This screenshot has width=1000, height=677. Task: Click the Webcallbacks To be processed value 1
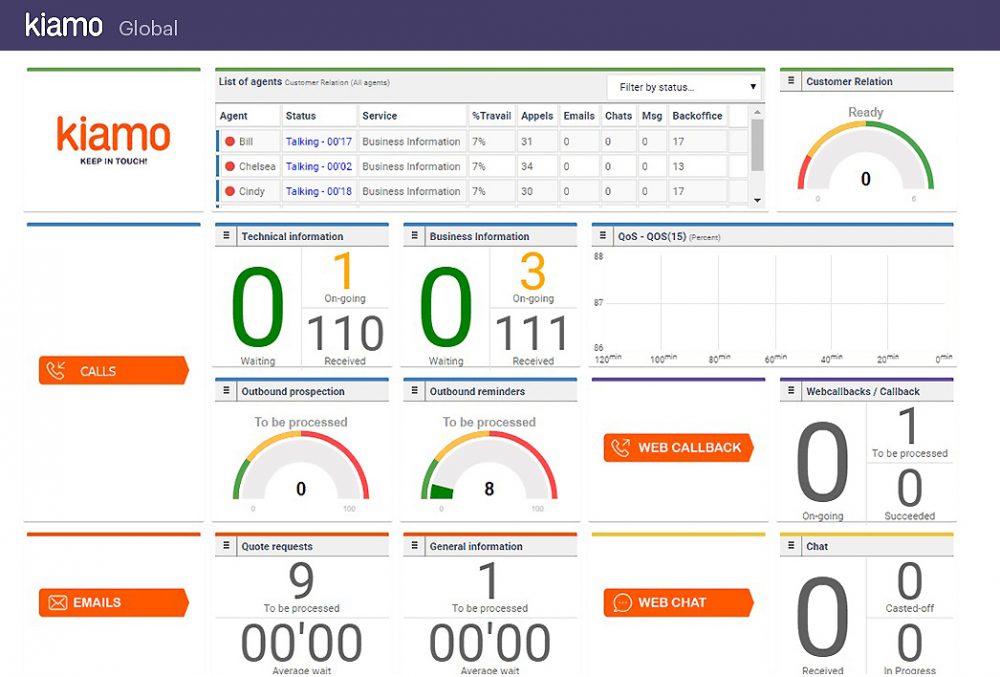tap(909, 426)
